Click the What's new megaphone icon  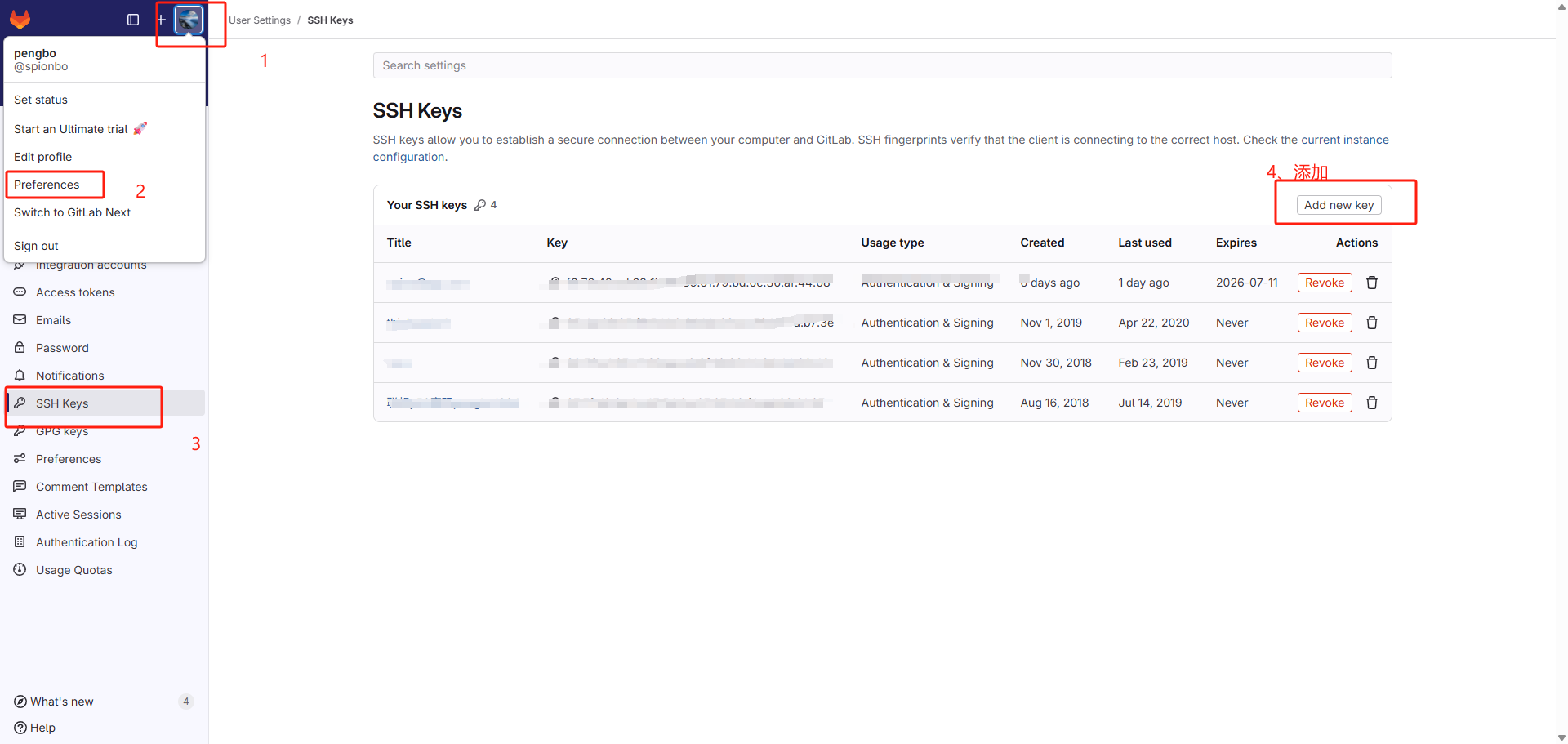18,701
